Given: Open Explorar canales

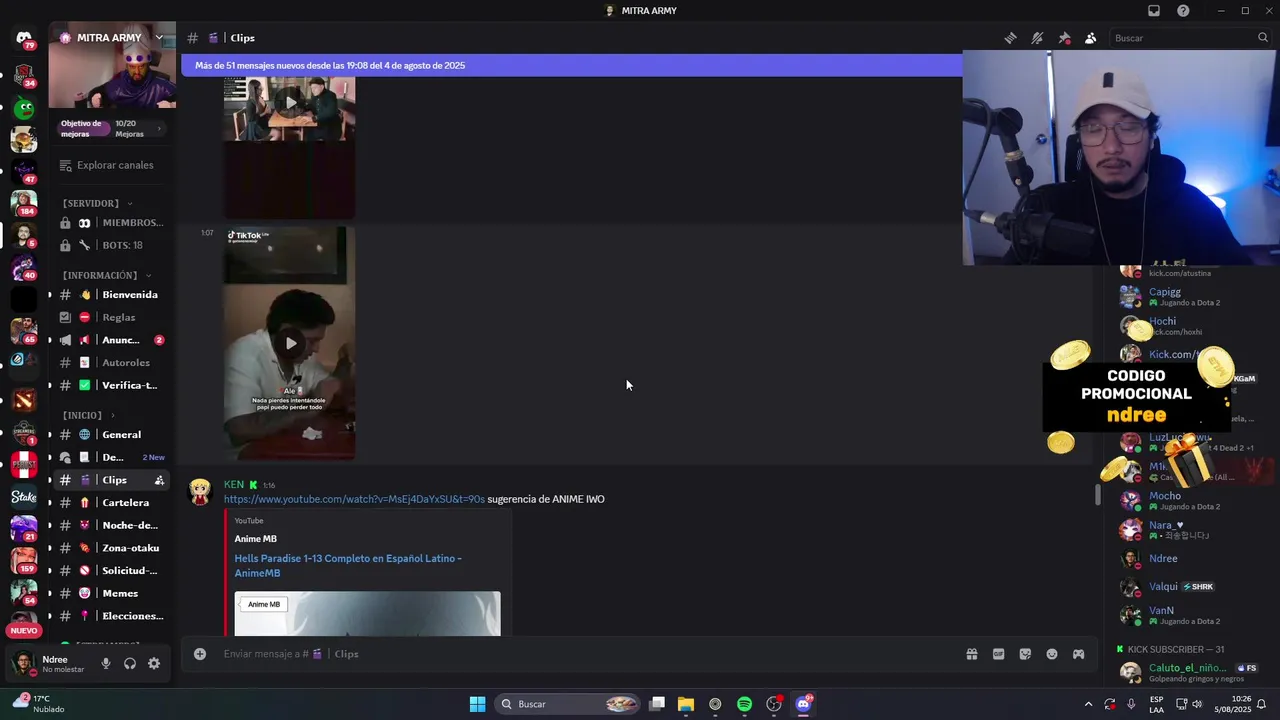Looking at the screenshot, I should pyautogui.click(x=110, y=165).
